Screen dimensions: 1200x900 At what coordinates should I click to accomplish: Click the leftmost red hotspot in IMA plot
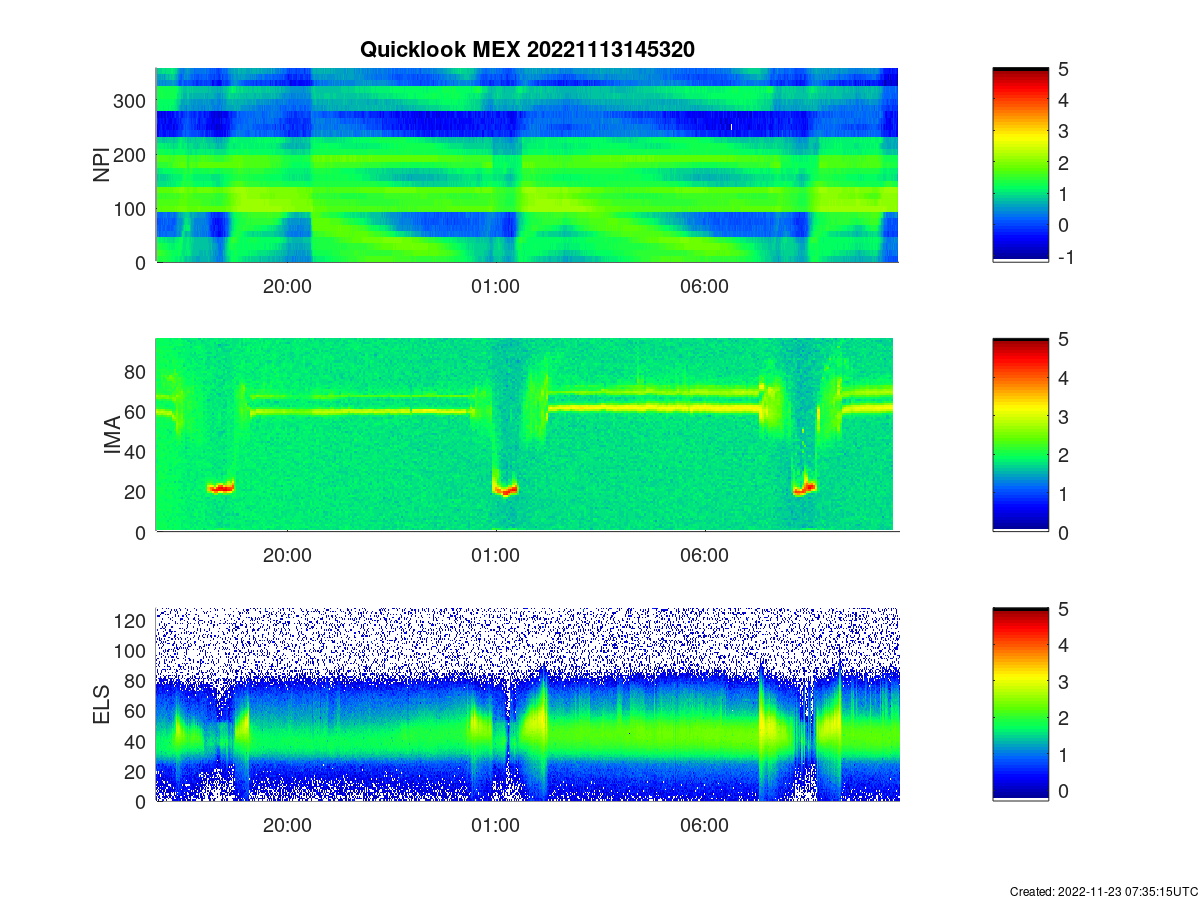tap(221, 489)
